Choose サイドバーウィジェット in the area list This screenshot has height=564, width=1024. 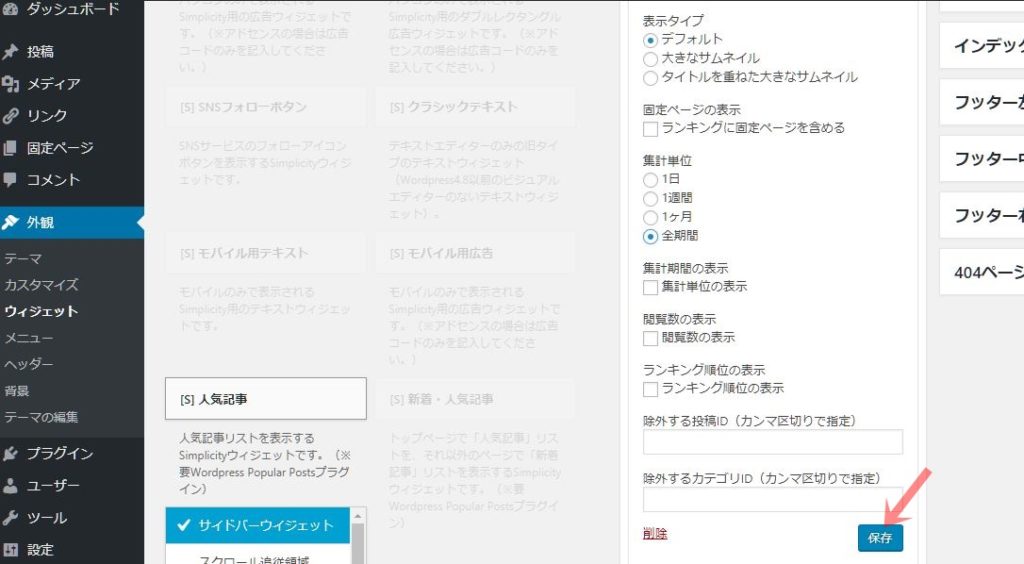(x=257, y=525)
